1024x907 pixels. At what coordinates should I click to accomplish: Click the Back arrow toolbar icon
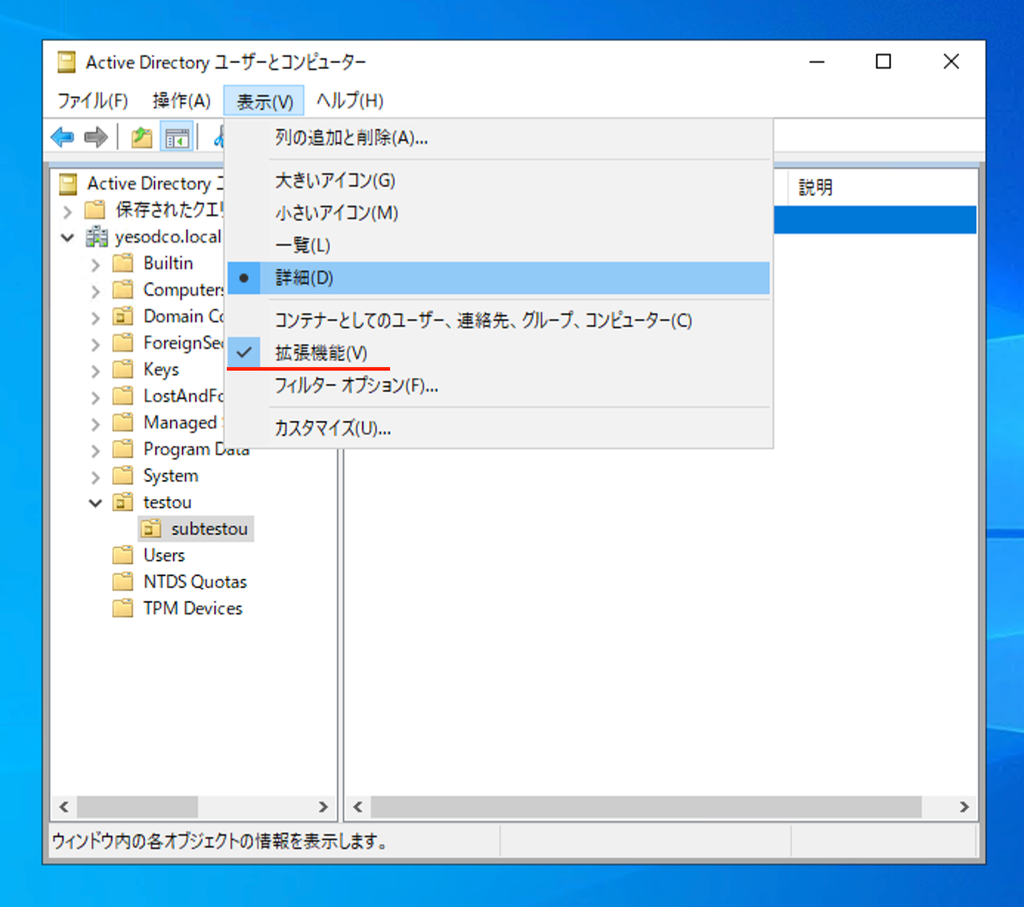(x=63, y=137)
